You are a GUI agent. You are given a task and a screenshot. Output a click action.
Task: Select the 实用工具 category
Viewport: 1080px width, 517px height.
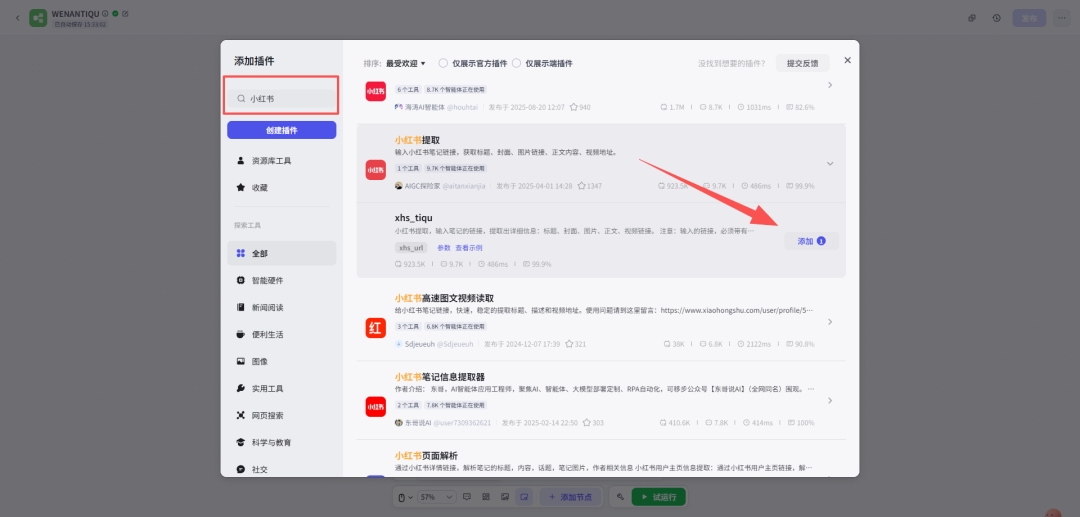tap(282, 388)
